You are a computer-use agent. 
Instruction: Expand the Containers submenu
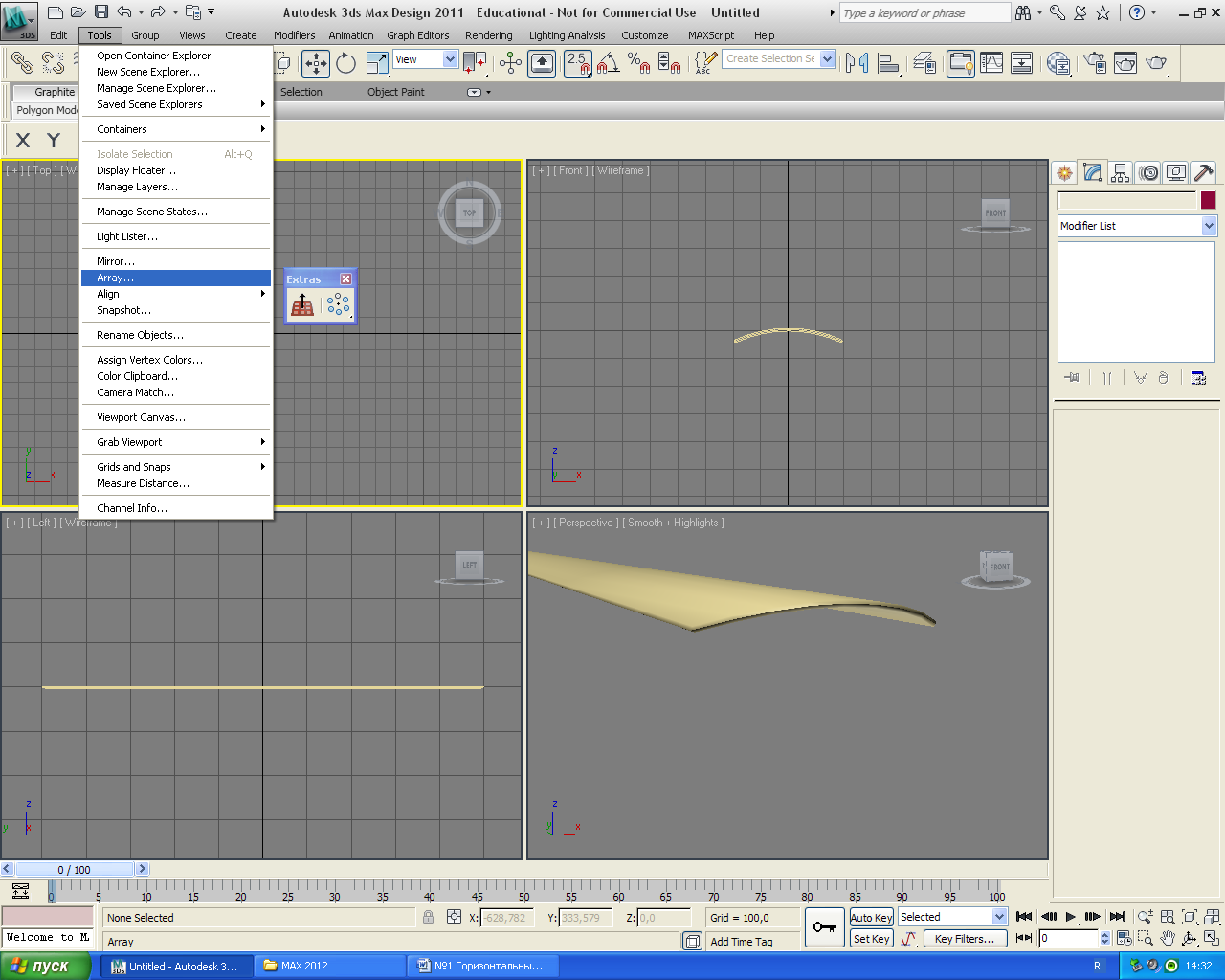[x=176, y=129]
